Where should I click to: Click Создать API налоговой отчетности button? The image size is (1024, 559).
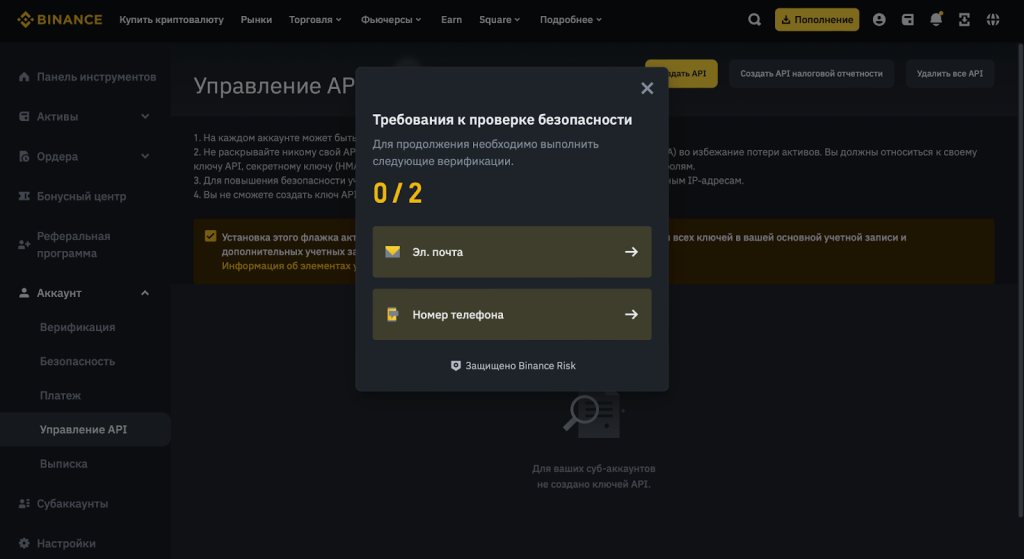point(811,74)
